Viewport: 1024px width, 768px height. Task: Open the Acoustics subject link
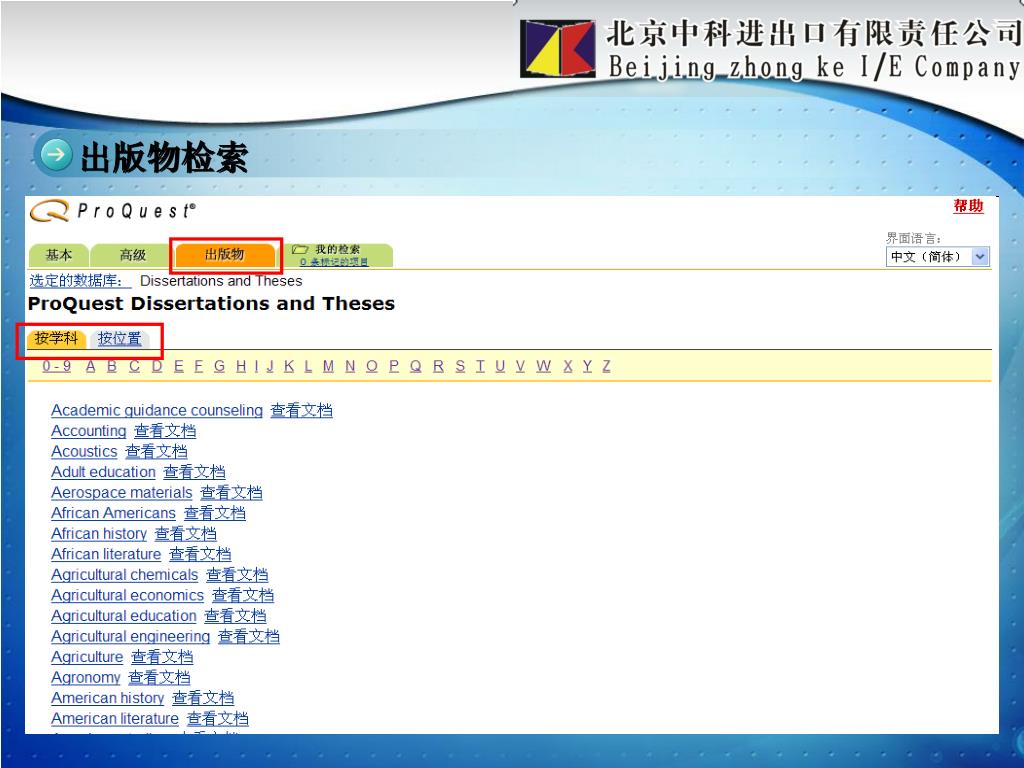click(x=84, y=452)
